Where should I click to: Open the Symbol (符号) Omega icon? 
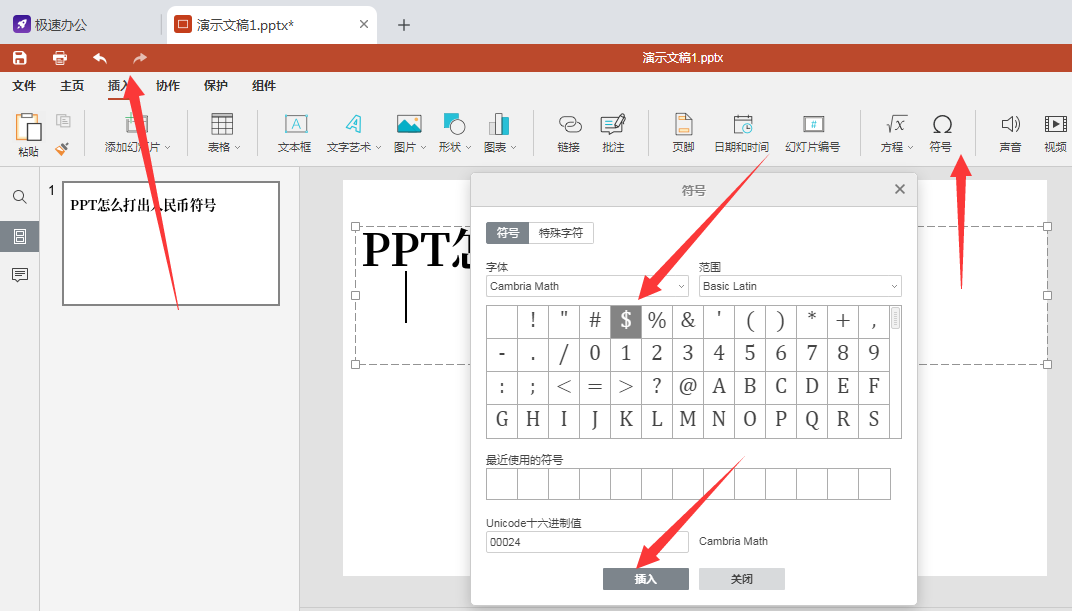[941, 132]
